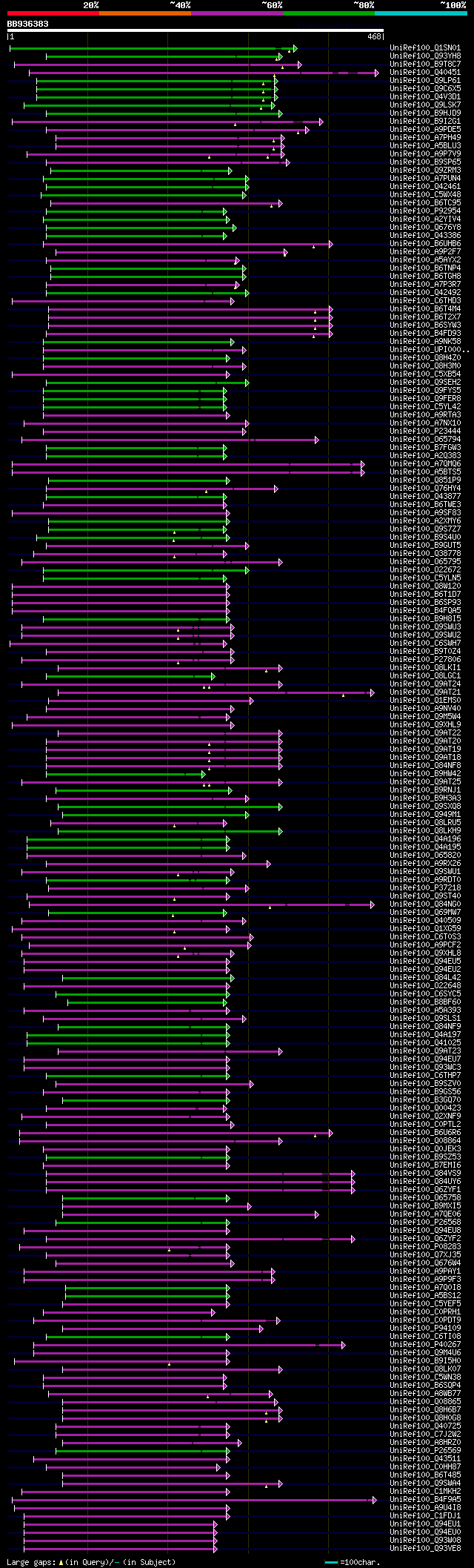
Task: Select the UniRef100_Q8H6B7 label
Action: click(425, 1410)
